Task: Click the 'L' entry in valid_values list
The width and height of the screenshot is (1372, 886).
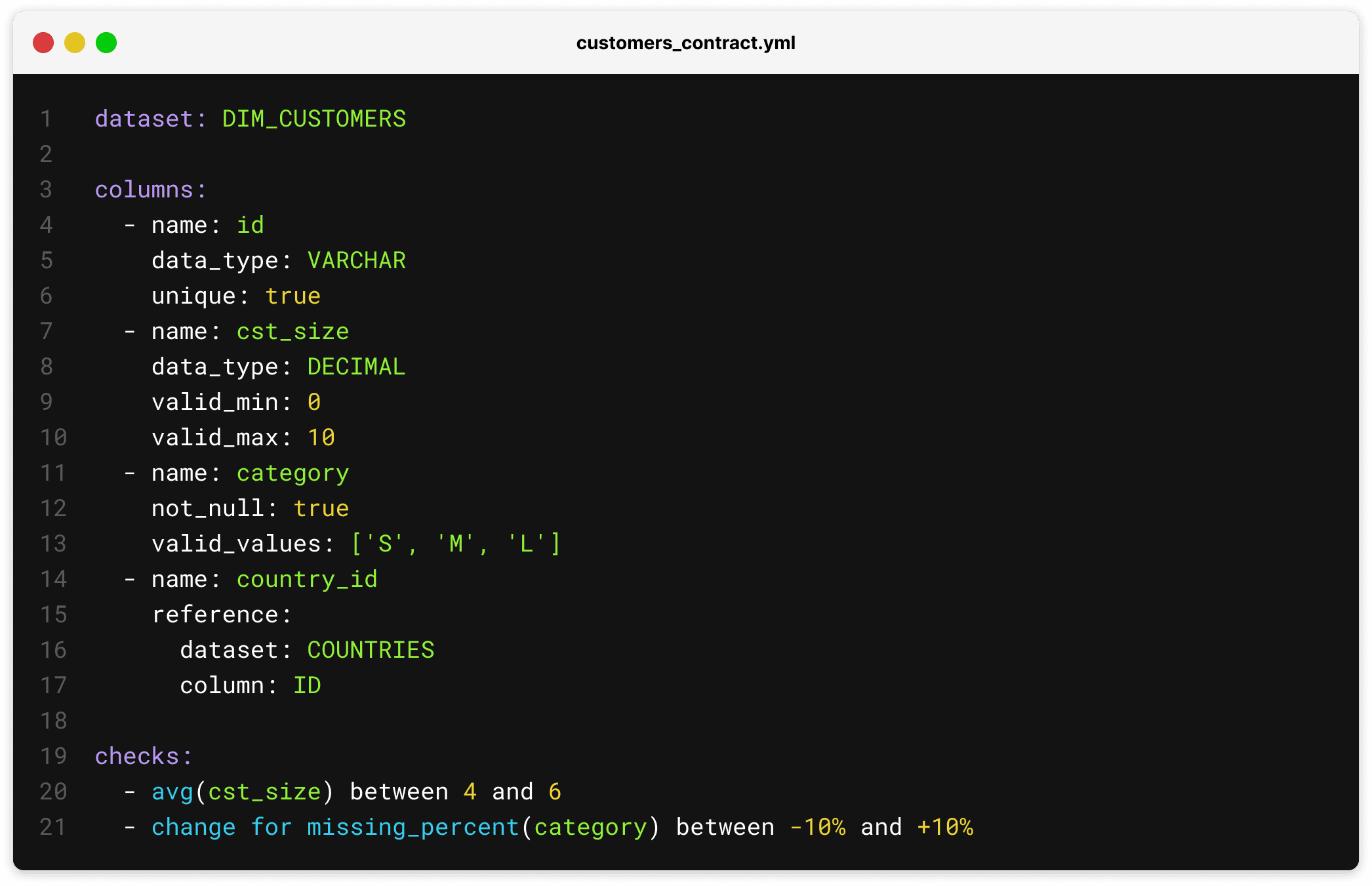Action: pos(527,544)
